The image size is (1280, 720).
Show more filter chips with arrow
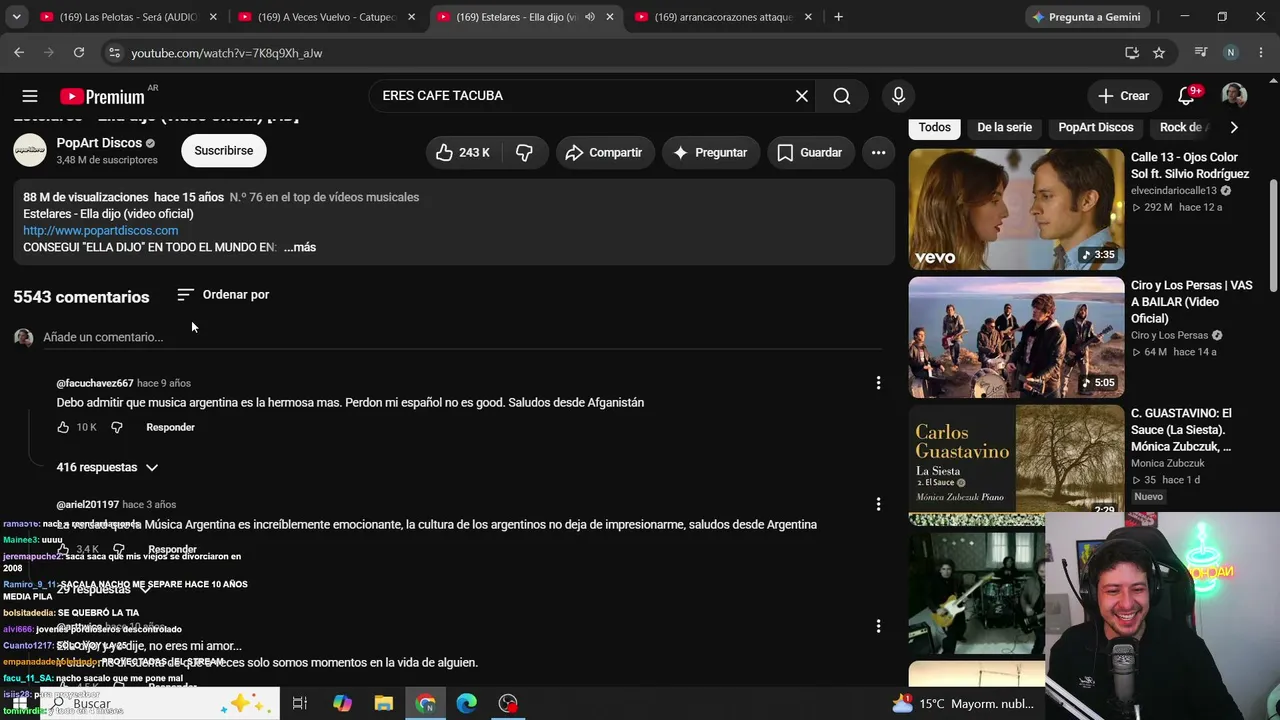point(1234,127)
